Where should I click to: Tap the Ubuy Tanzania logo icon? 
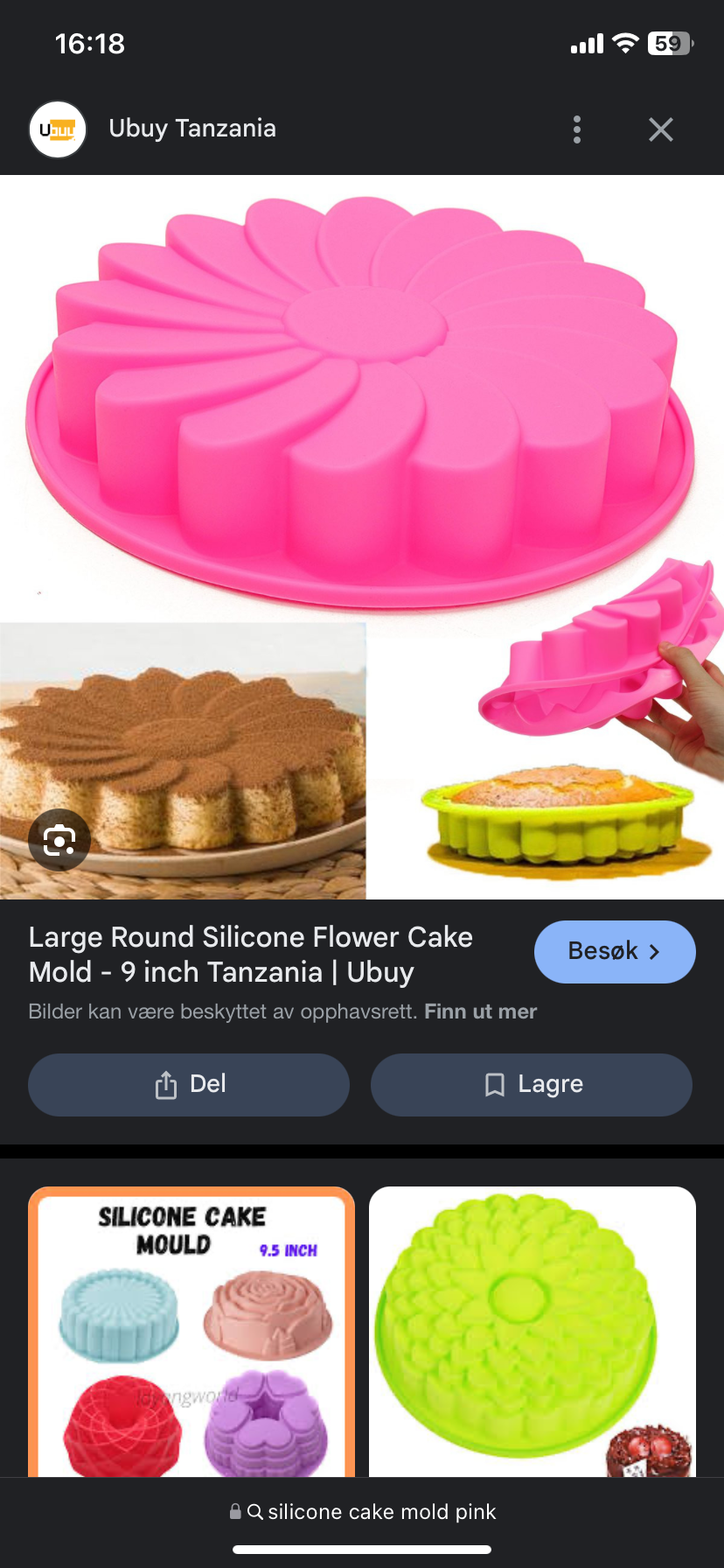[x=58, y=129]
